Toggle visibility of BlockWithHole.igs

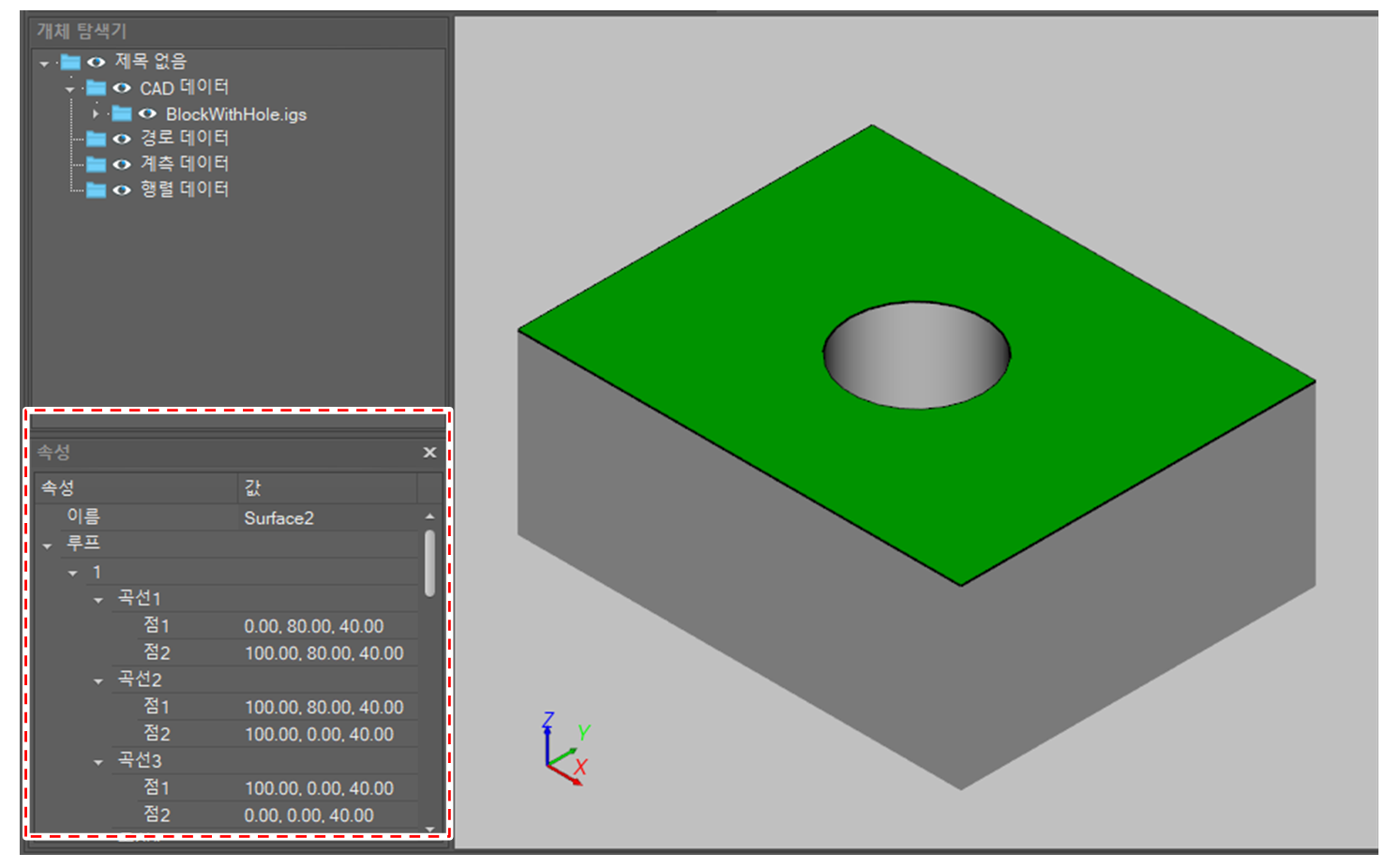(x=148, y=113)
